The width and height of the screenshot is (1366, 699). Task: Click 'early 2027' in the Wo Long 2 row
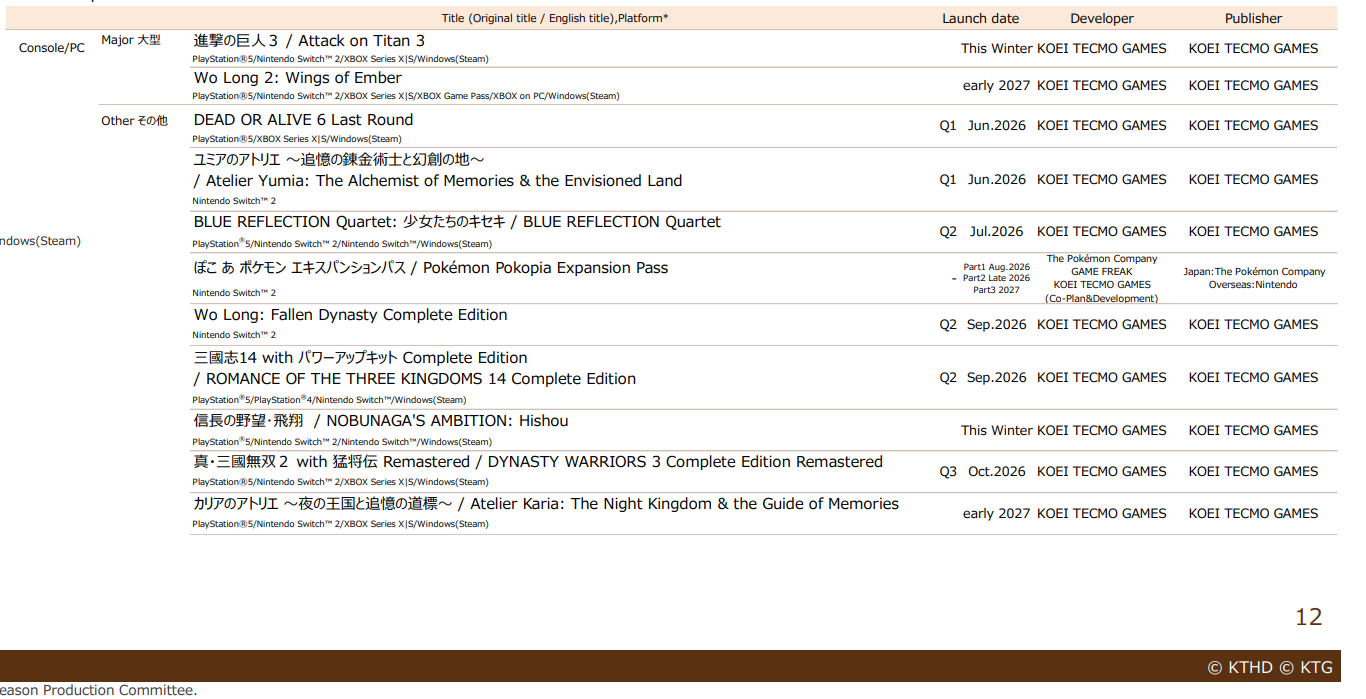[996, 86]
